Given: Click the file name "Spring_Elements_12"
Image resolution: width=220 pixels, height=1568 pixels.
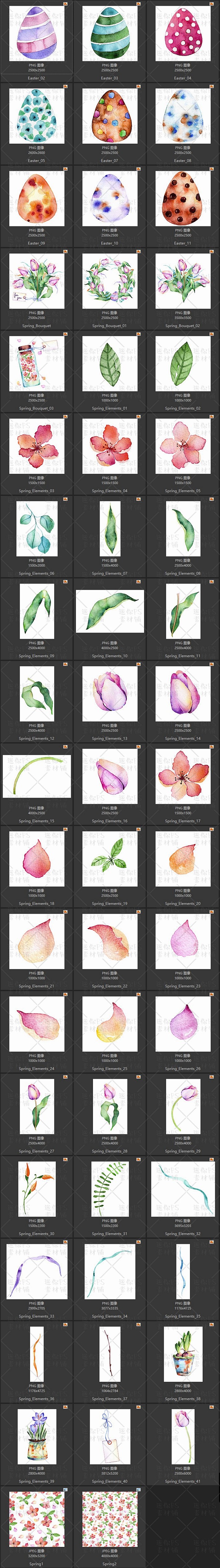Looking at the screenshot, I should (x=36, y=738).
